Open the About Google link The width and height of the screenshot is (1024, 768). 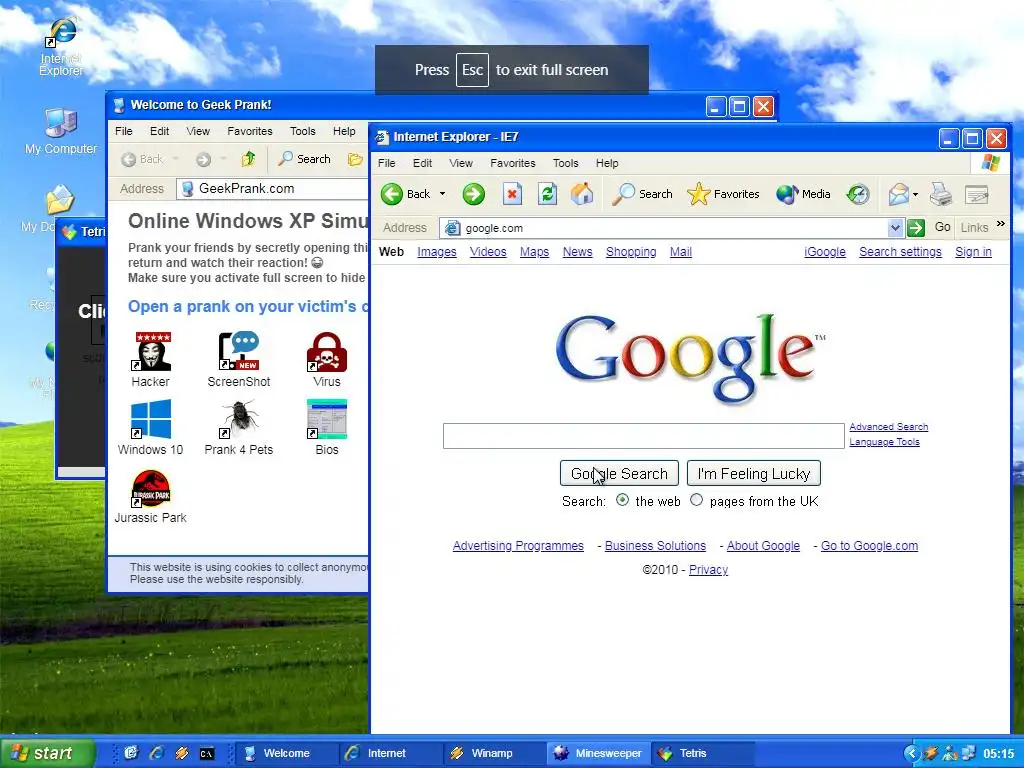pyautogui.click(x=763, y=545)
